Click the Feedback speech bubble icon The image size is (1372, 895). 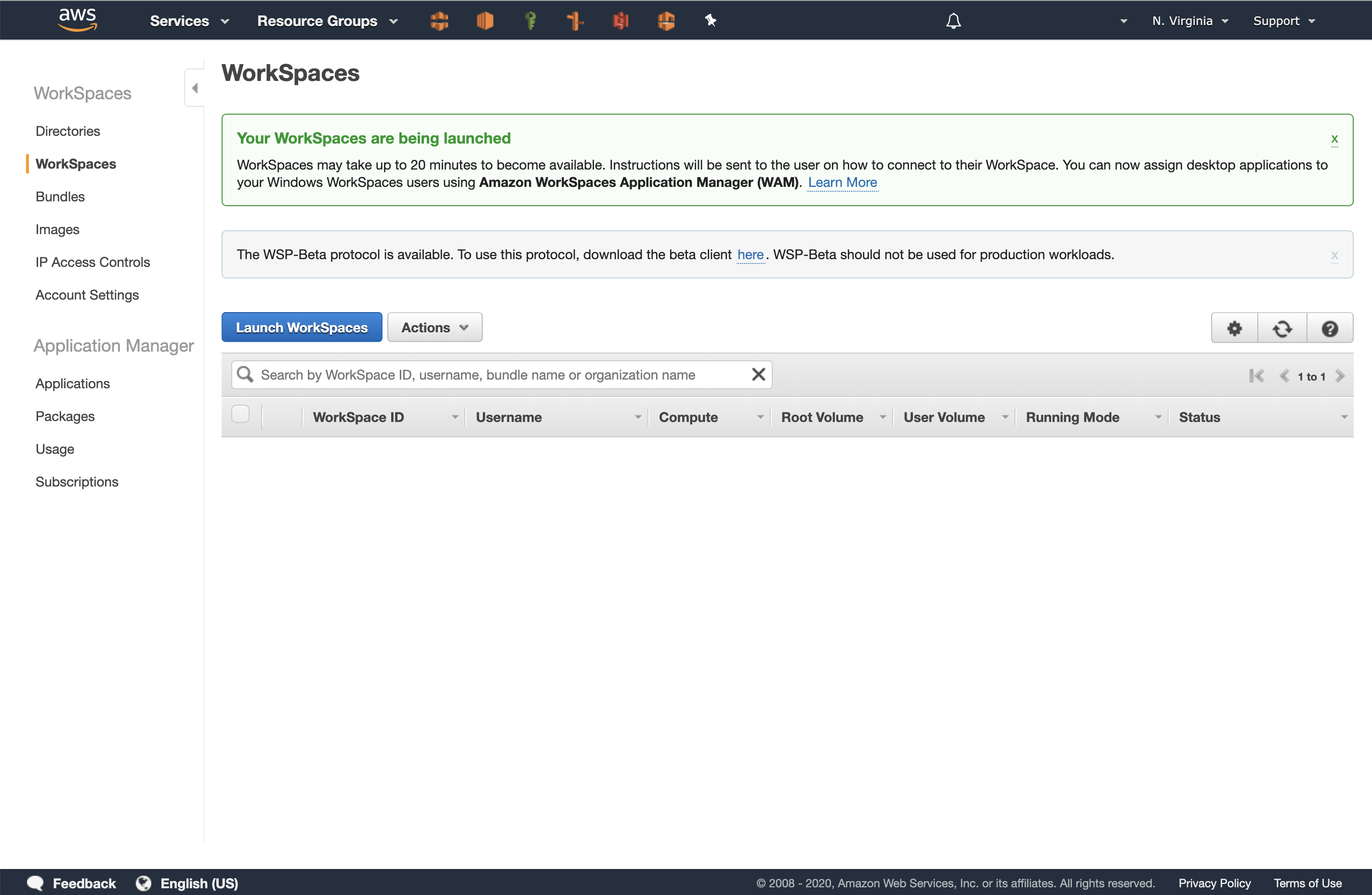point(35,883)
